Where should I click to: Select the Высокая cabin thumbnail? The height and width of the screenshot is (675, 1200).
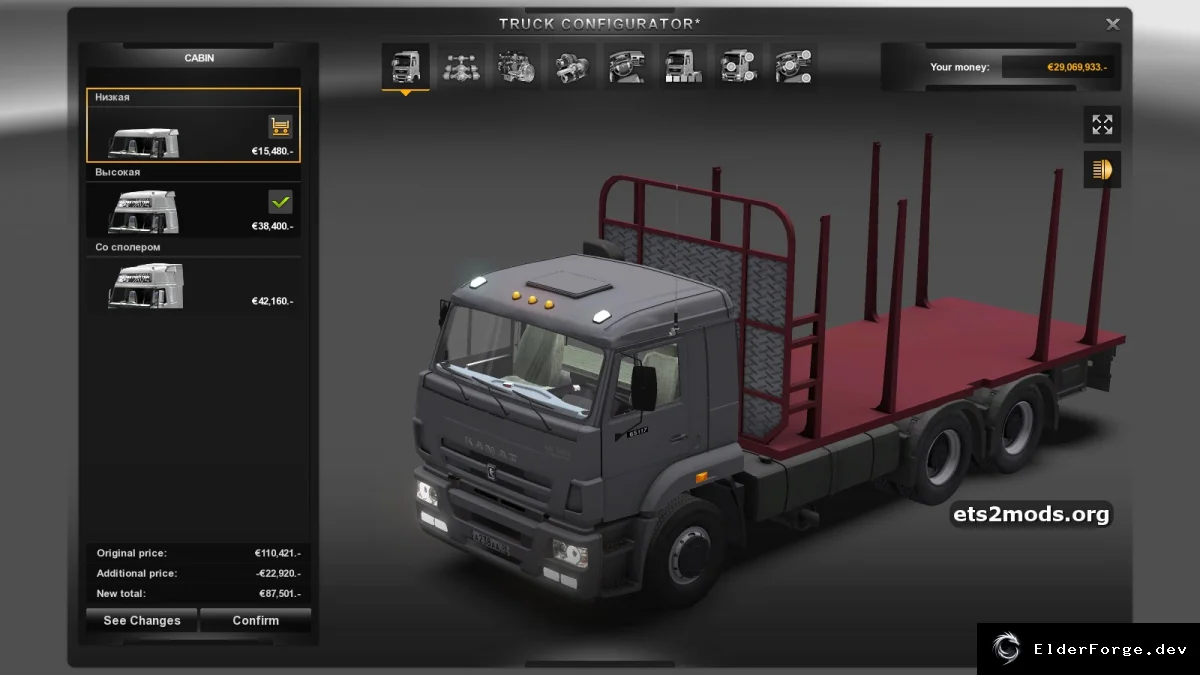[143, 212]
